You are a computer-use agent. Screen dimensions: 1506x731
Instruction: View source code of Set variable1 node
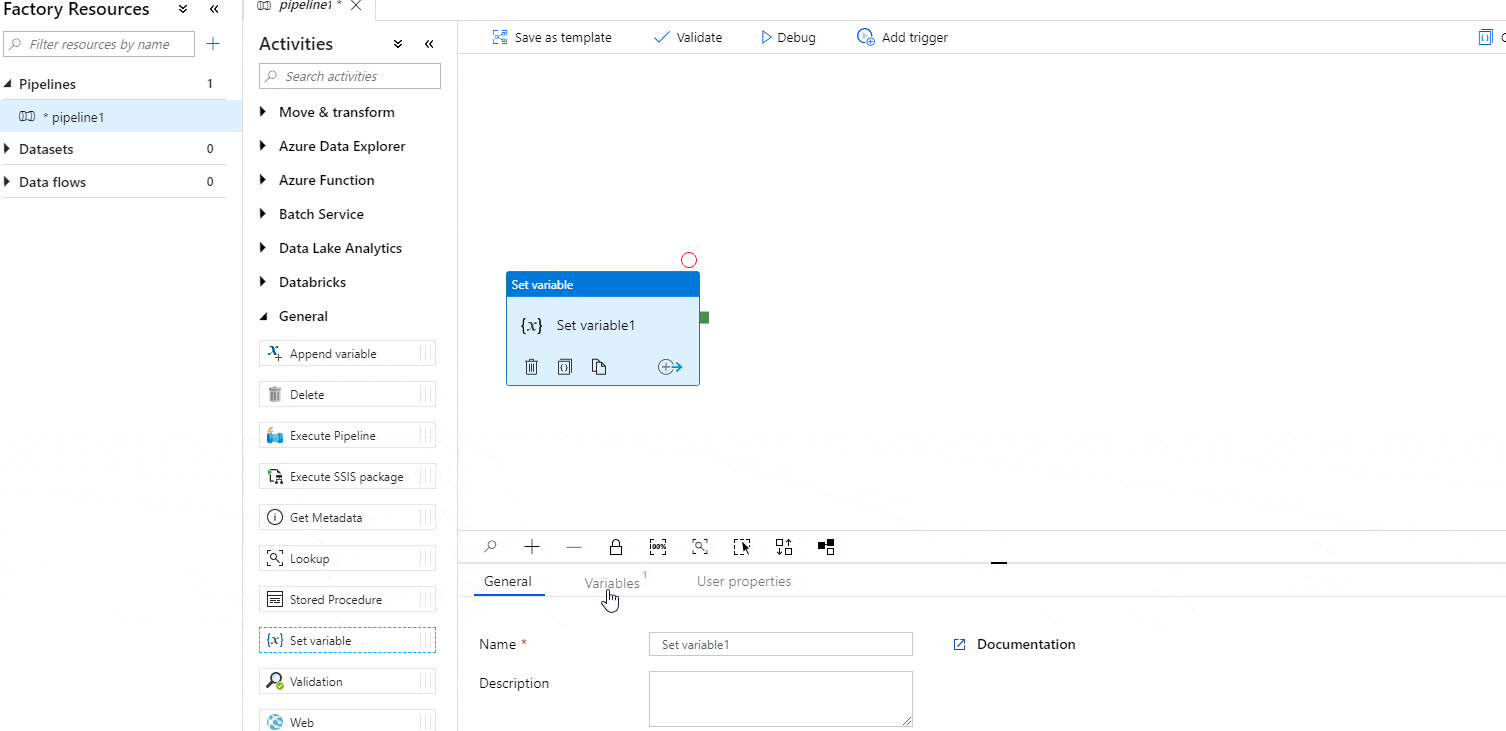[x=565, y=367]
